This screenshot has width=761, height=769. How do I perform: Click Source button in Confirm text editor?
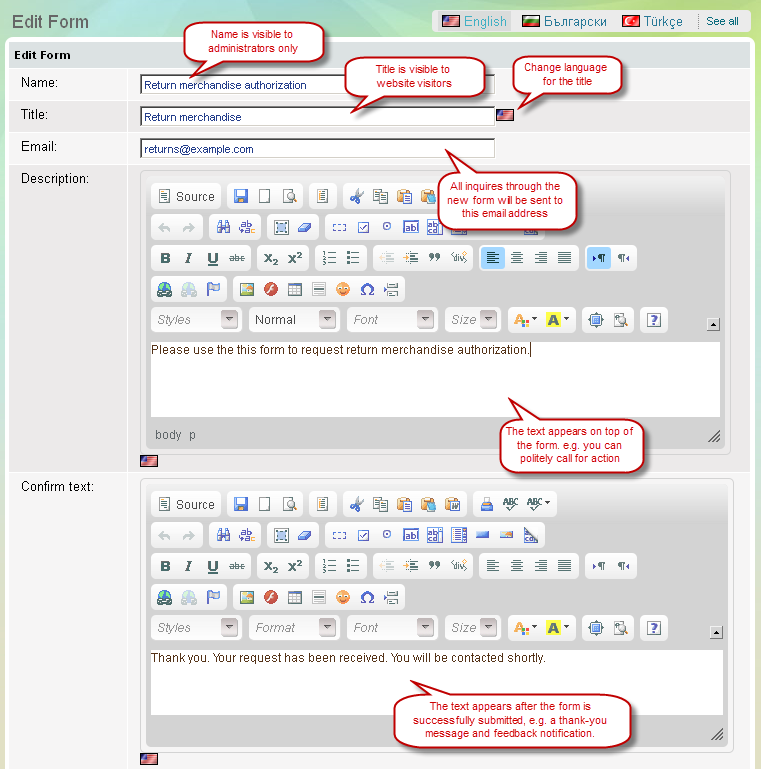[186, 505]
